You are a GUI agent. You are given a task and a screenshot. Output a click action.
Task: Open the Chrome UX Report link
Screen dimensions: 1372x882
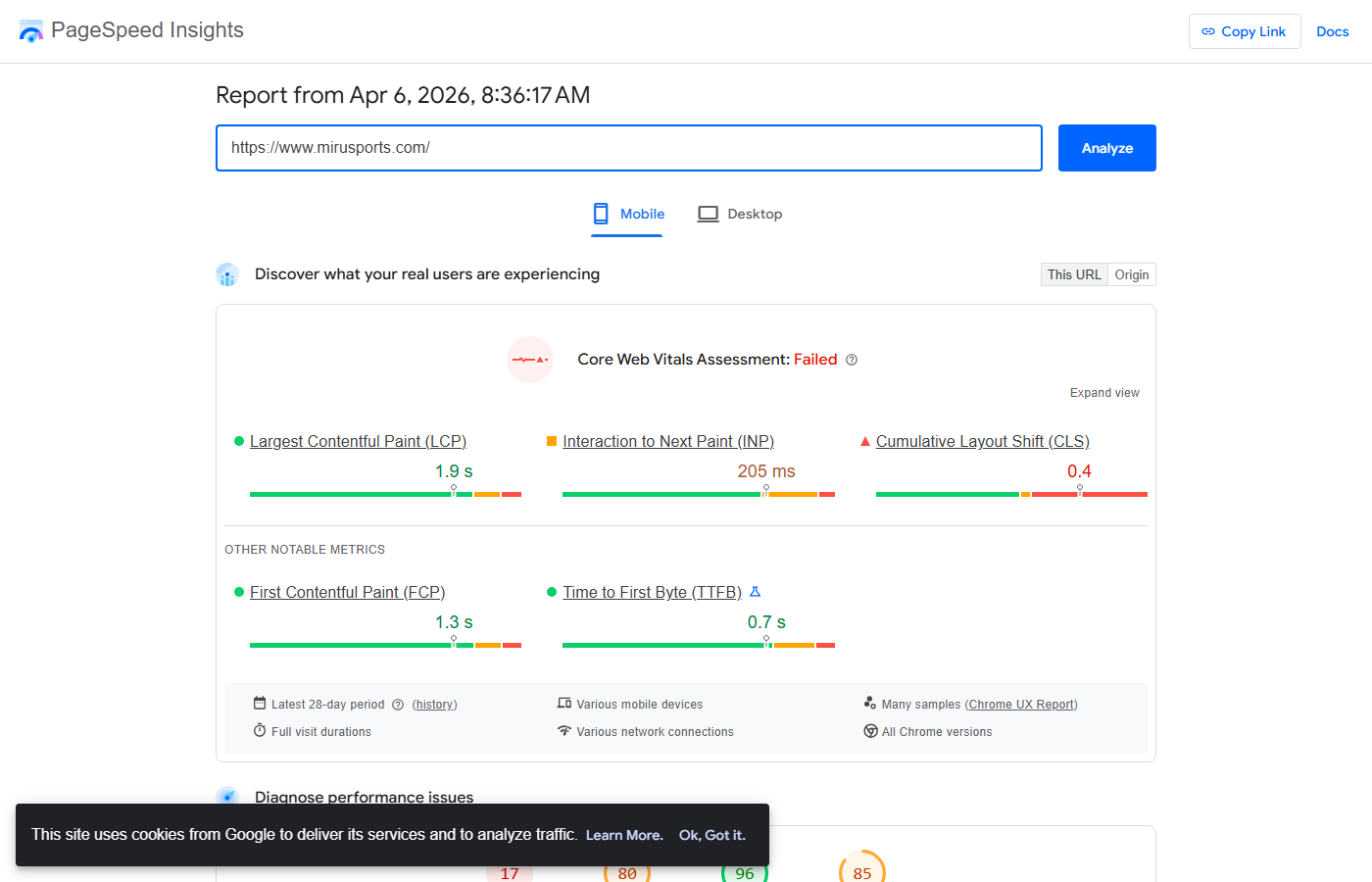click(1021, 705)
